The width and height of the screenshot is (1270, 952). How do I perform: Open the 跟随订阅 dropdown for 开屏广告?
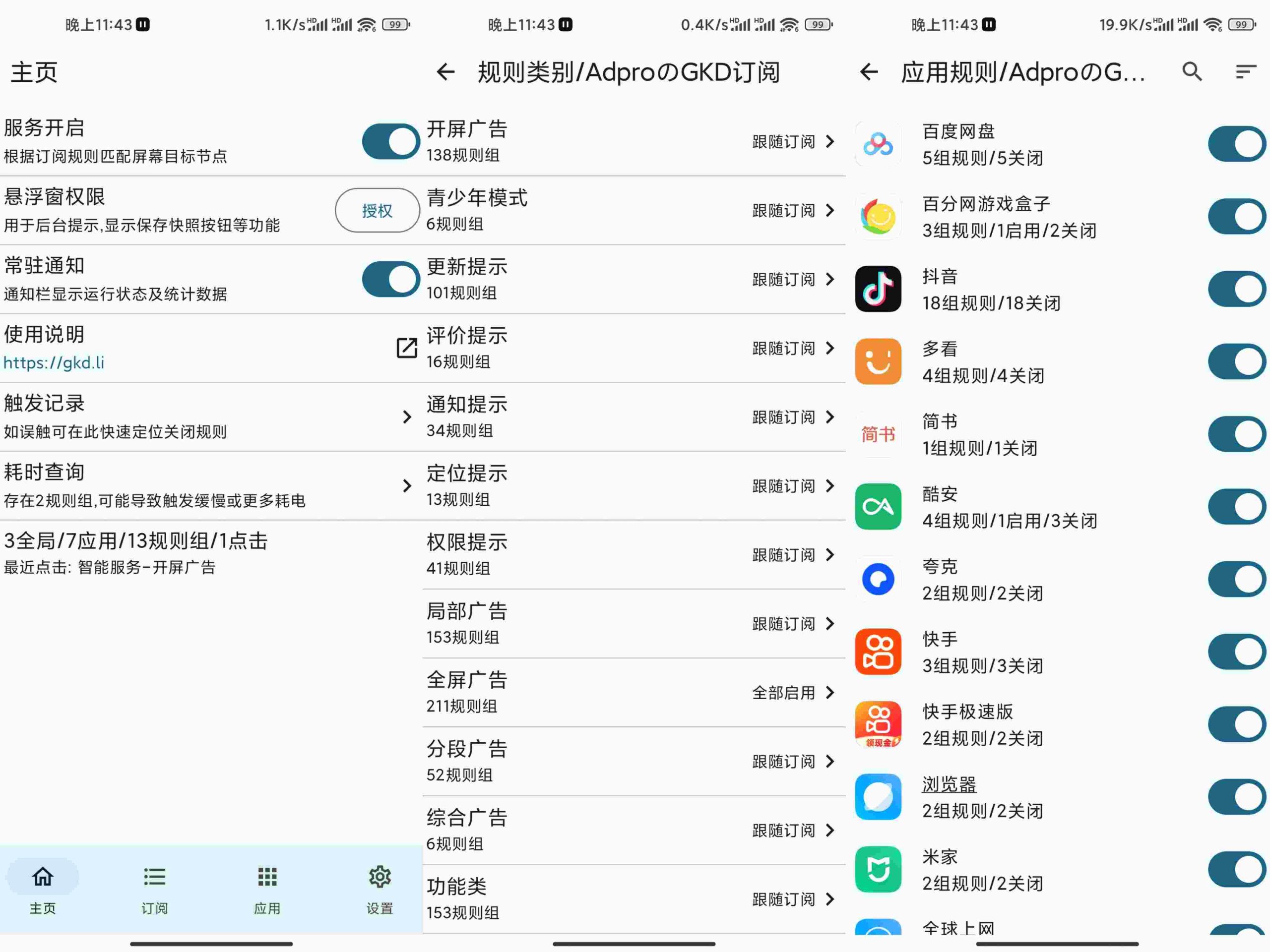tap(793, 142)
